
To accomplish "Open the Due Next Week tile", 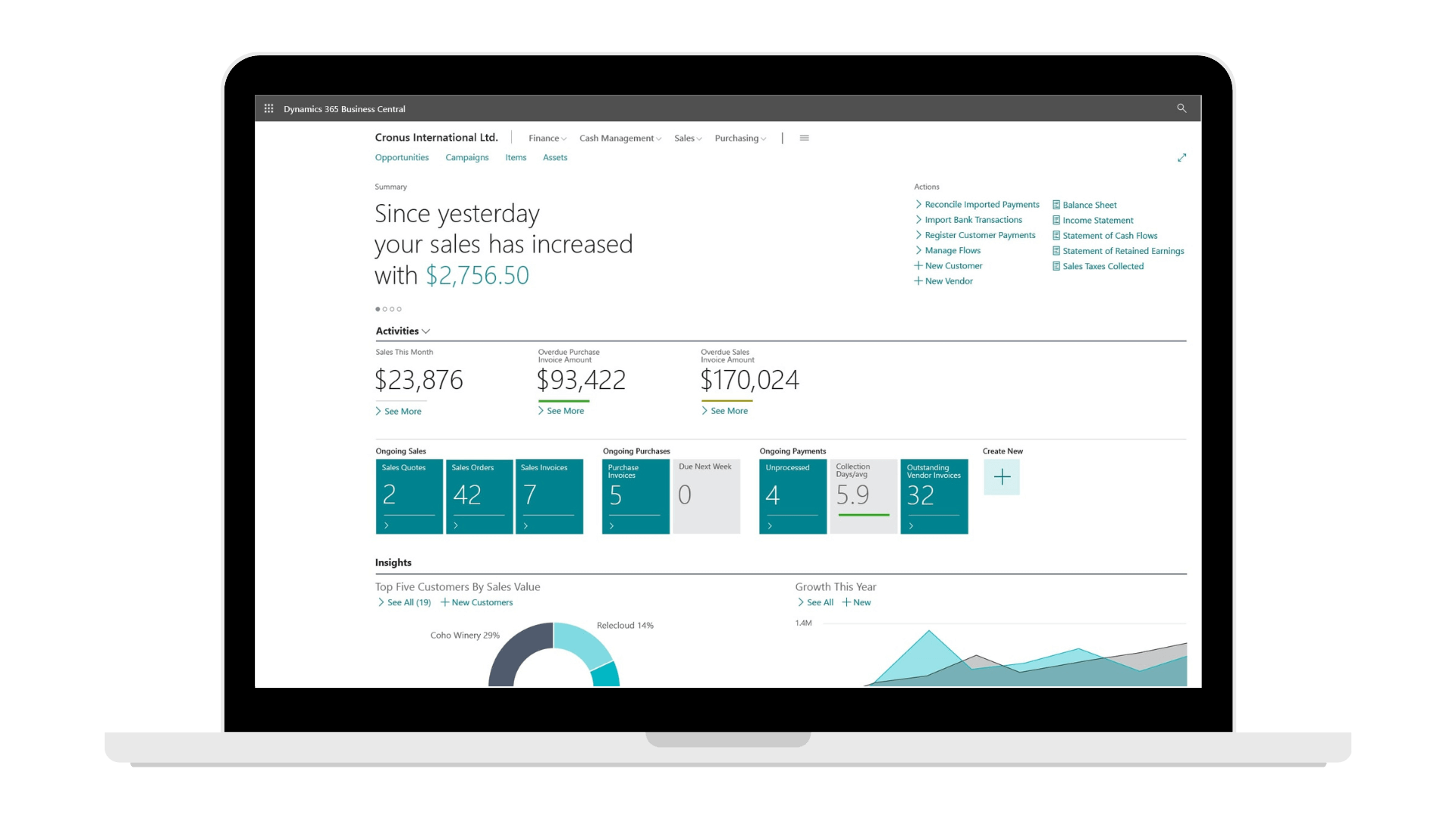I will (x=706, y=496).
